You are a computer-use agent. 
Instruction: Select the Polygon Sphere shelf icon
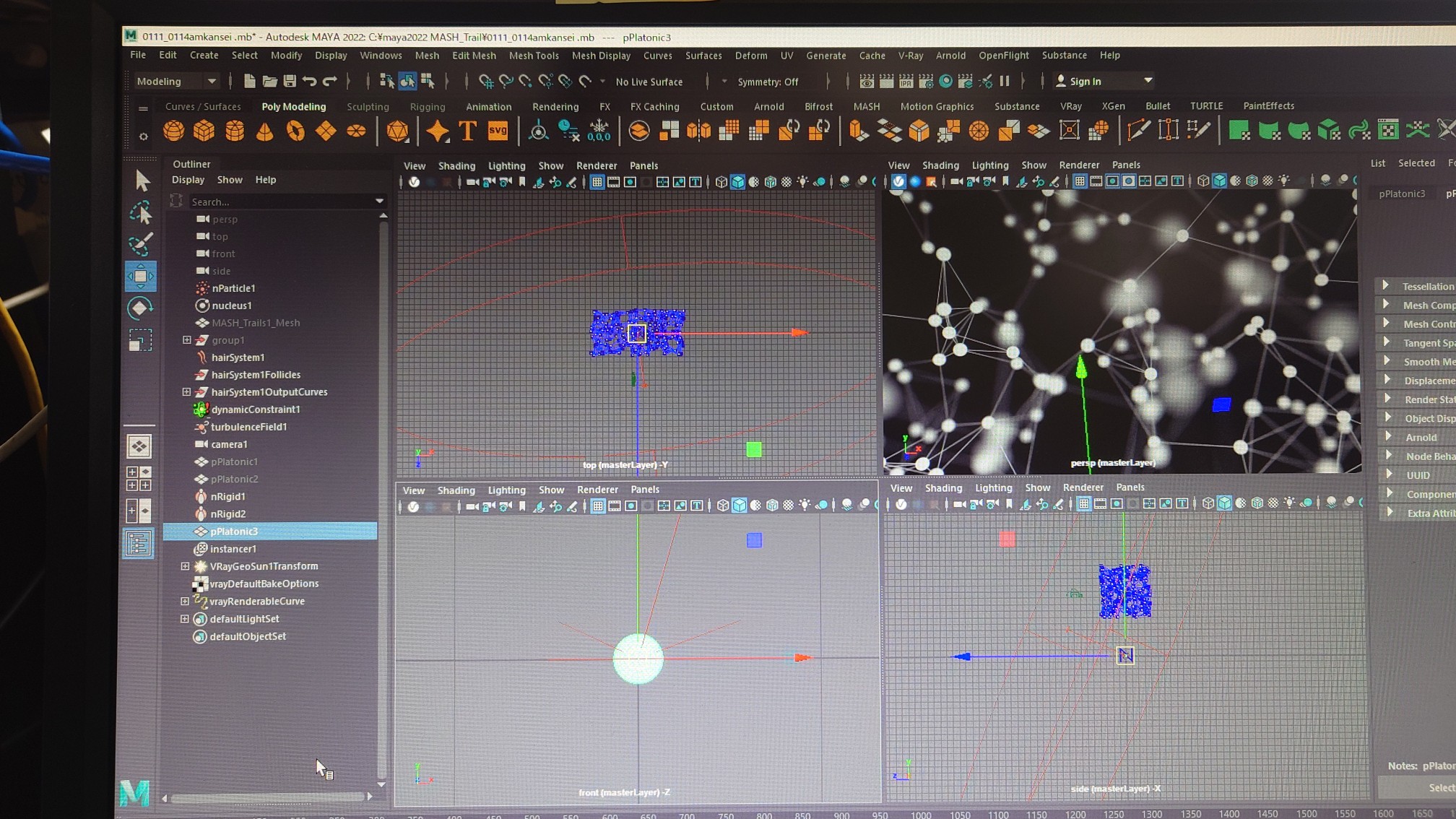[173, 131]
